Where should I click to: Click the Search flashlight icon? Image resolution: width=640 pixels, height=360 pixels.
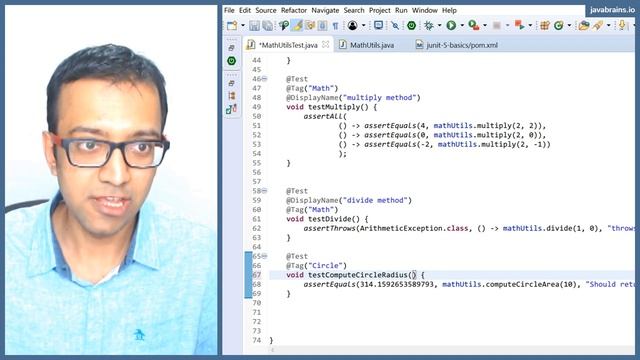(x=598, y=26)
